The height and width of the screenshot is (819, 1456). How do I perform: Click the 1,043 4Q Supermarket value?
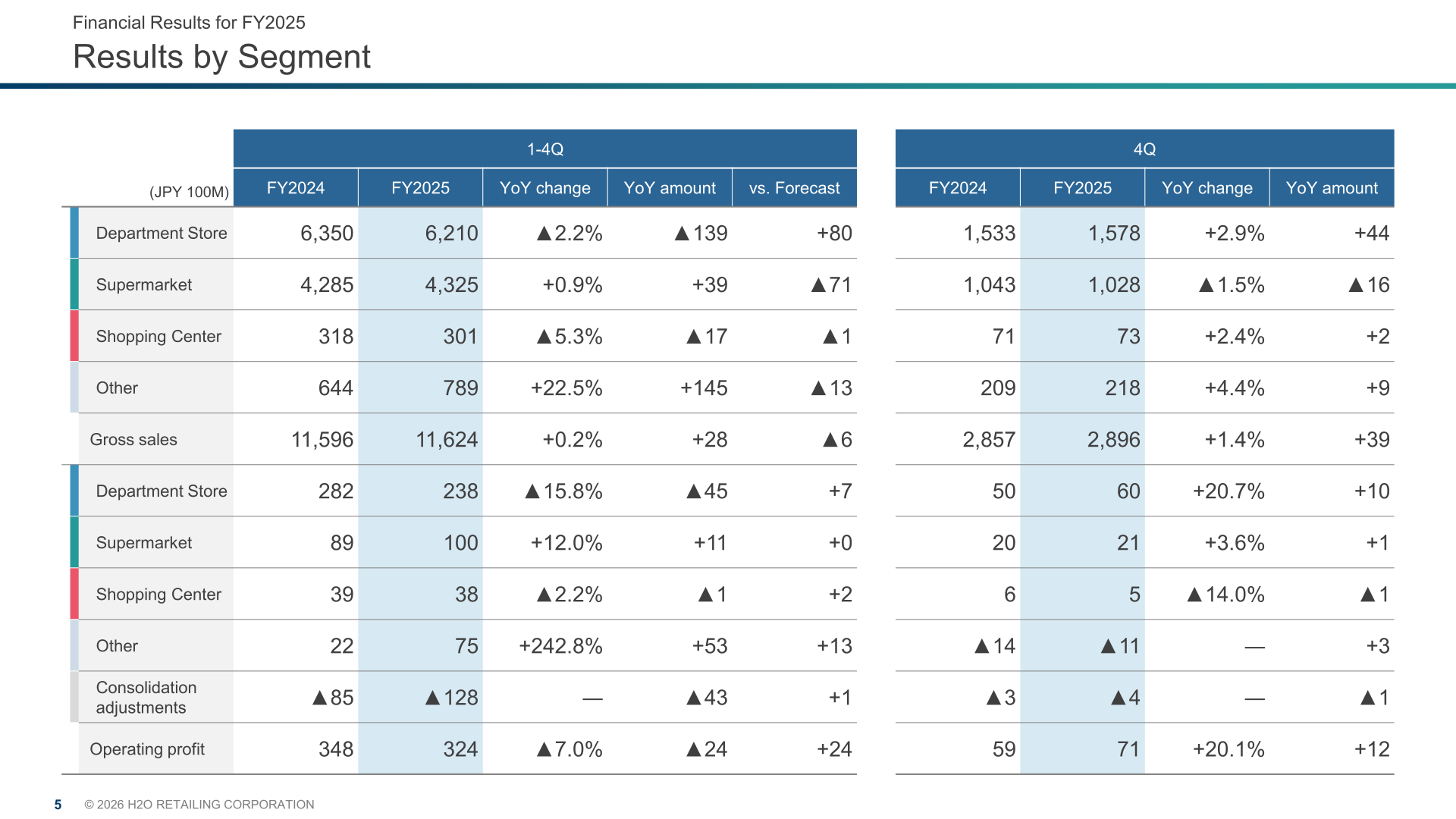coord(990,285)
